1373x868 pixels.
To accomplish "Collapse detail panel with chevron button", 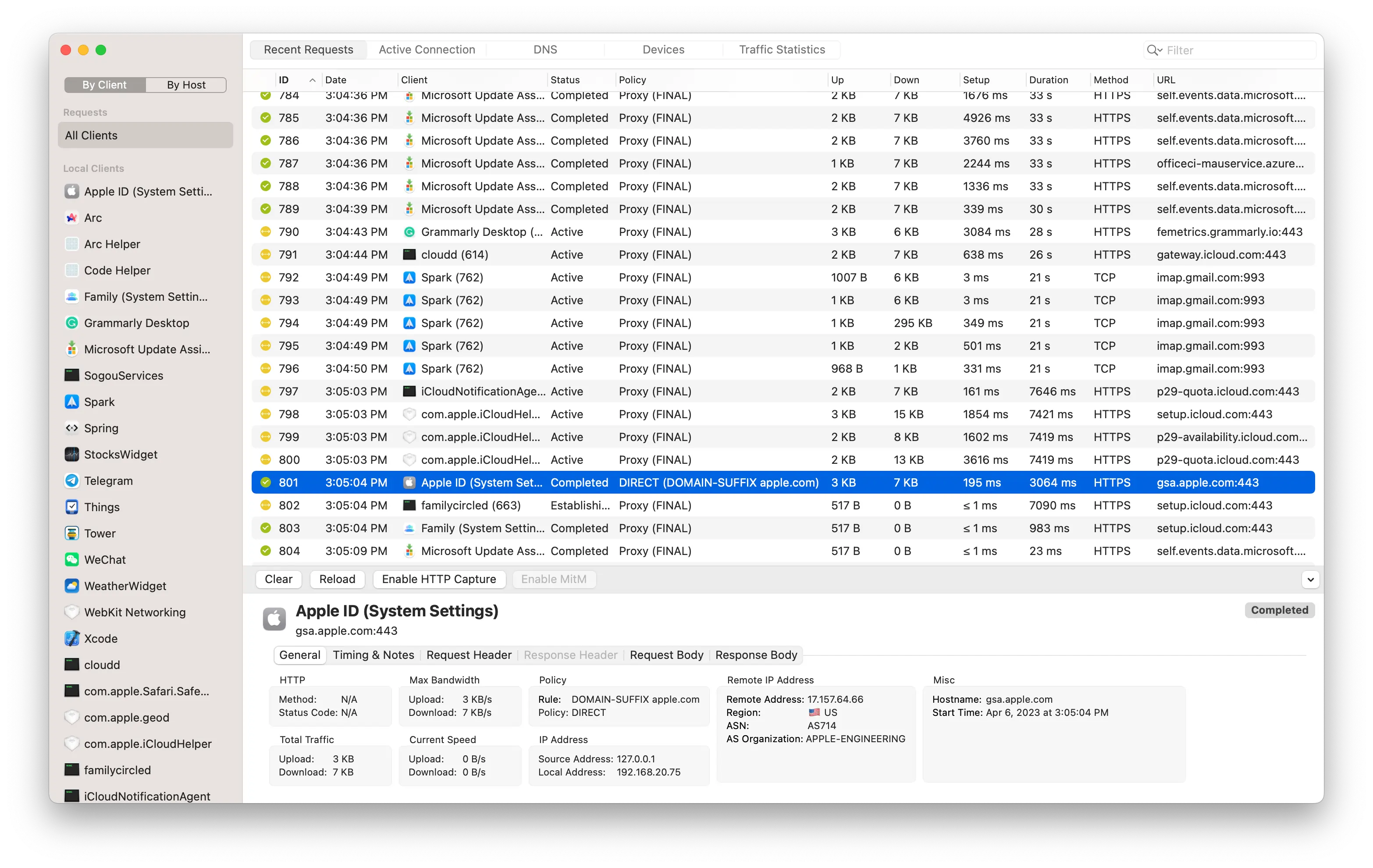I will click(1310, 580).
